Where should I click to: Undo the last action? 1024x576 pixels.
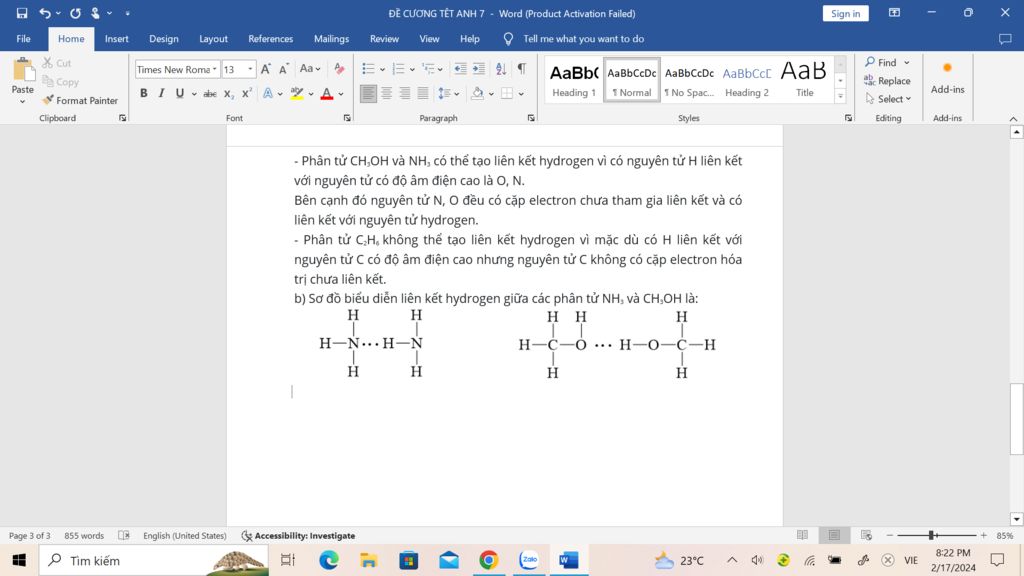pyautogui.click(x=45, y=13)
